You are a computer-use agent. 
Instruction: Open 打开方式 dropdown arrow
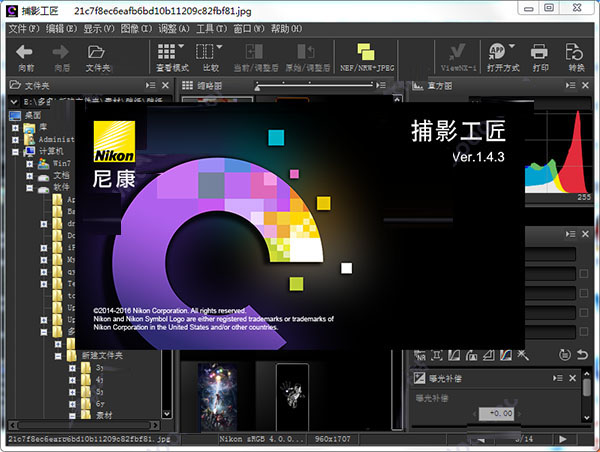pos(512,46)
